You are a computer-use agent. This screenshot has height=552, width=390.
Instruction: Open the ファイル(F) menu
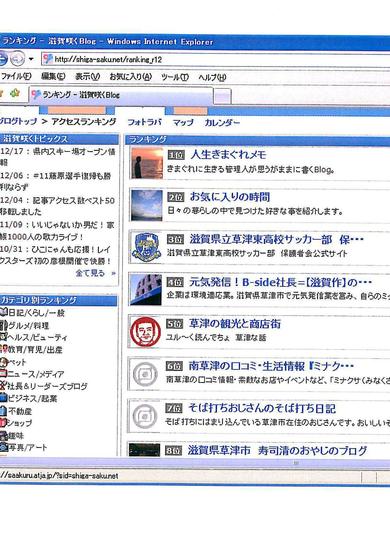coord(16,76)
